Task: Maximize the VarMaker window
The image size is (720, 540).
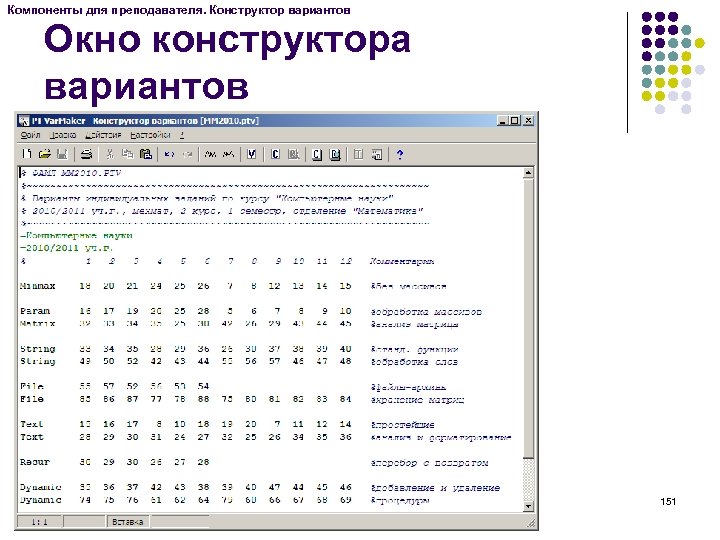Action: pos(515,120)
